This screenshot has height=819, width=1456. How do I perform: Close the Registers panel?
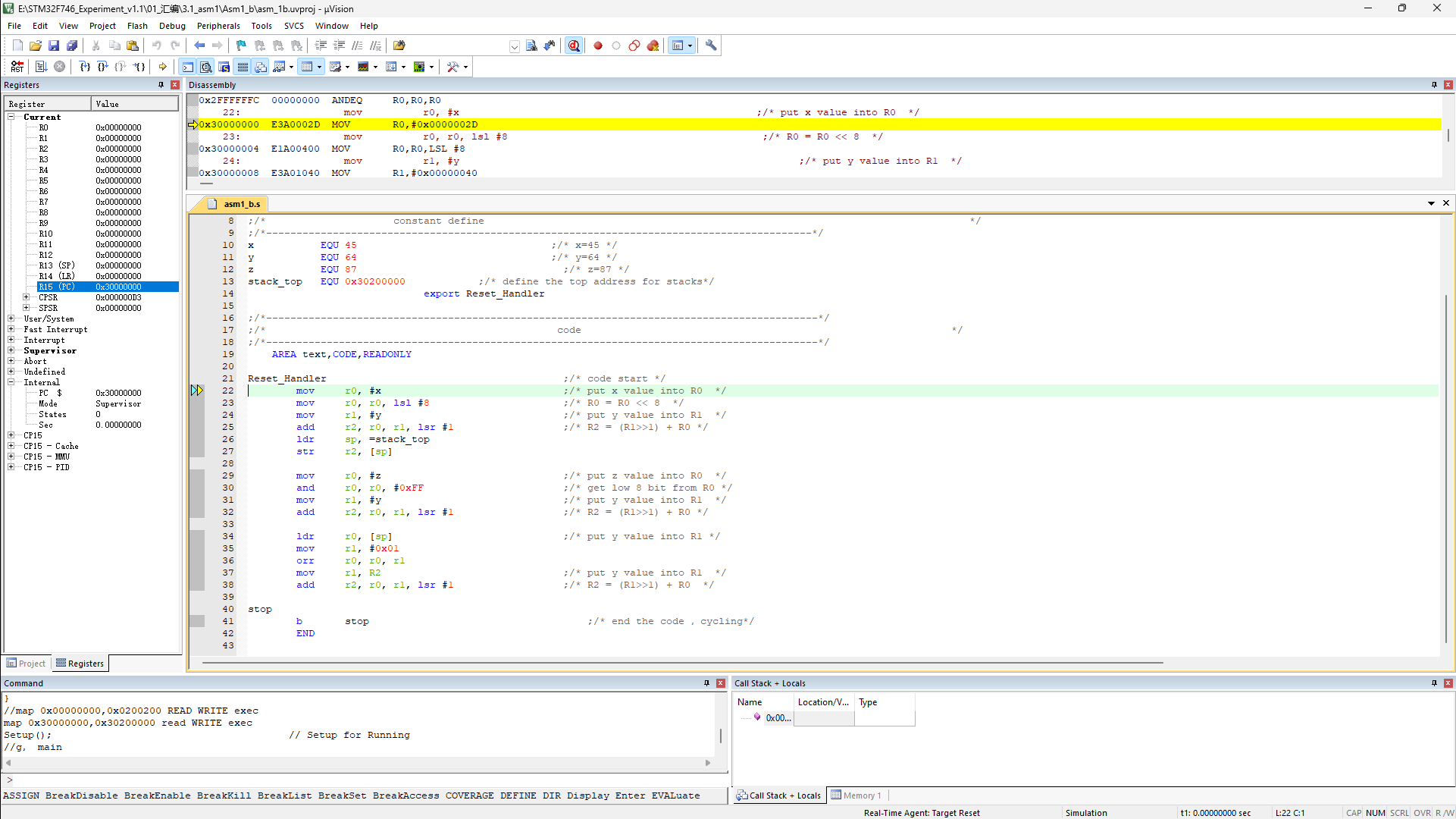(x=175, y=85)
